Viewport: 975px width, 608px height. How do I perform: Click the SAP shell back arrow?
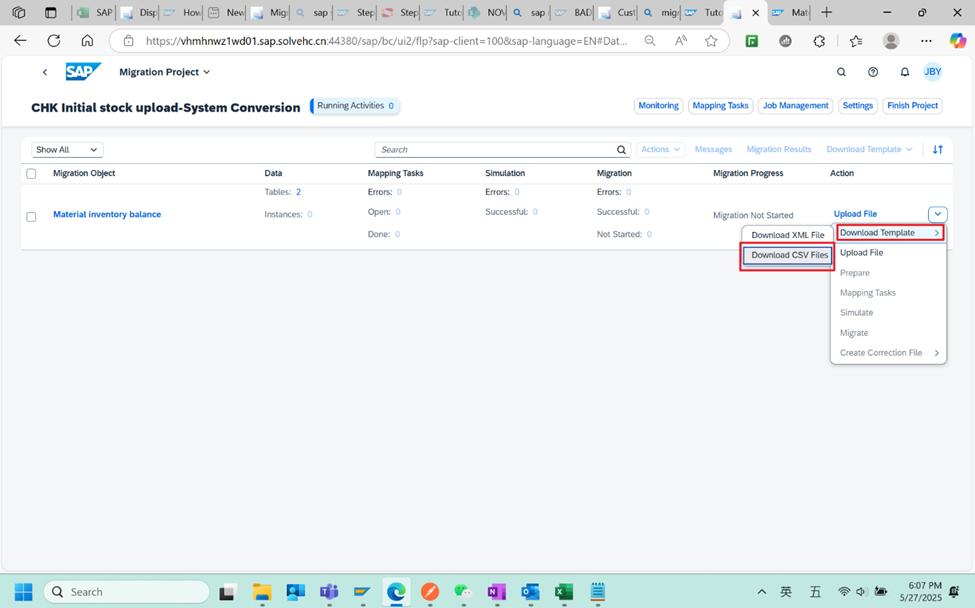[x=45, y=72]
